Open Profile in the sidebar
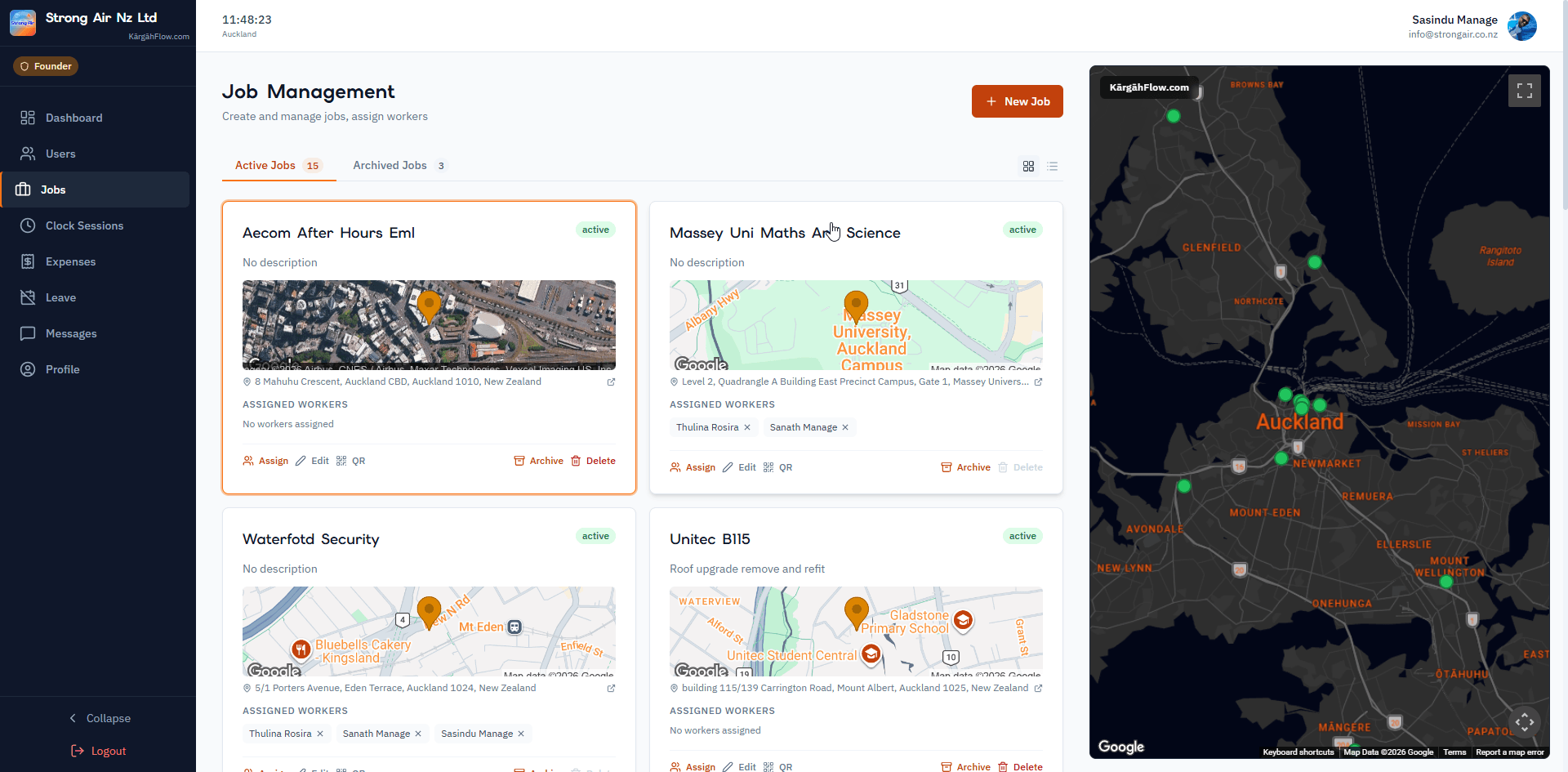 click(x=98, y=369)
